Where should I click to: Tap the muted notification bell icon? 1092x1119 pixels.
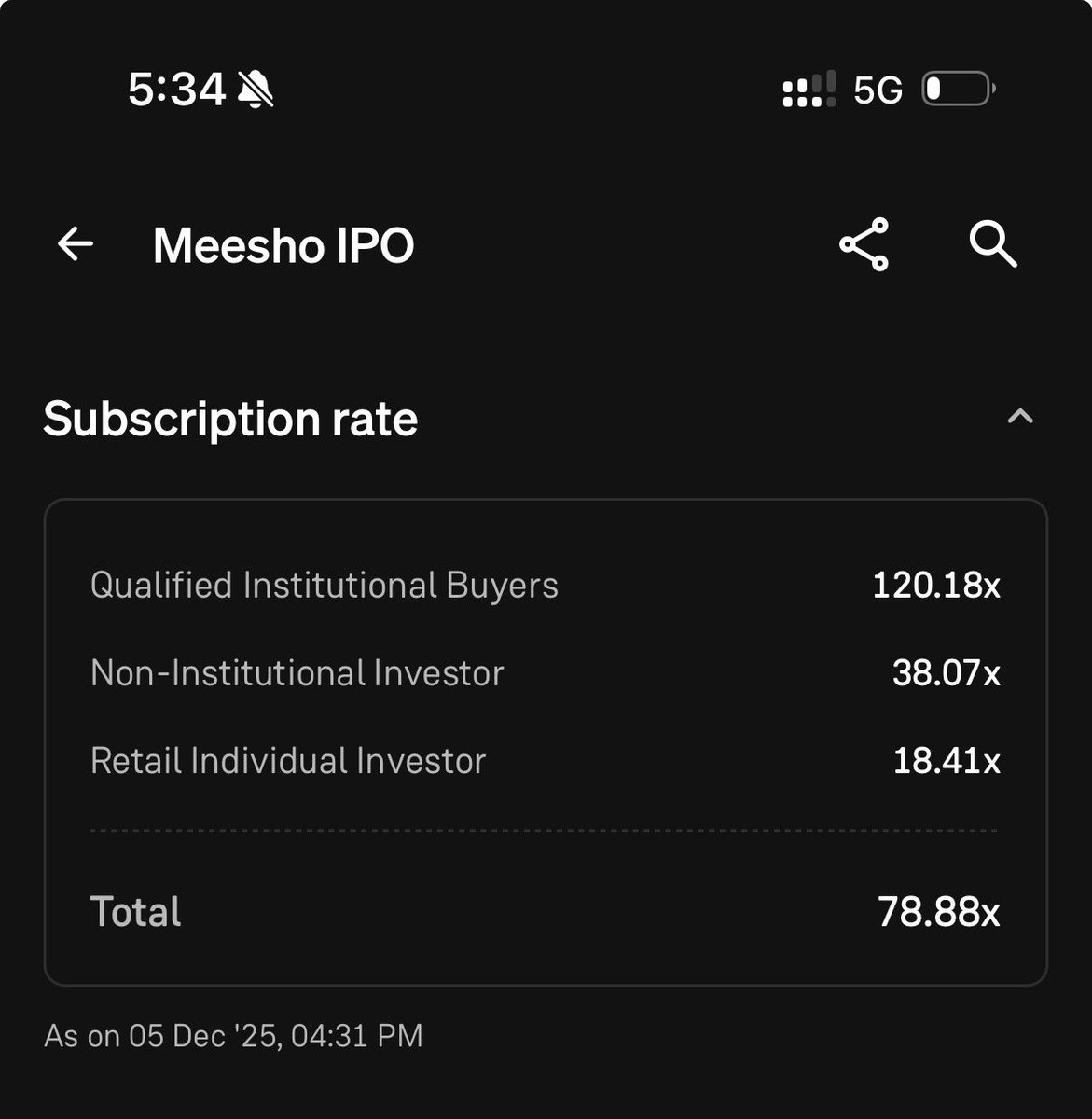click(x=256, y=90)
